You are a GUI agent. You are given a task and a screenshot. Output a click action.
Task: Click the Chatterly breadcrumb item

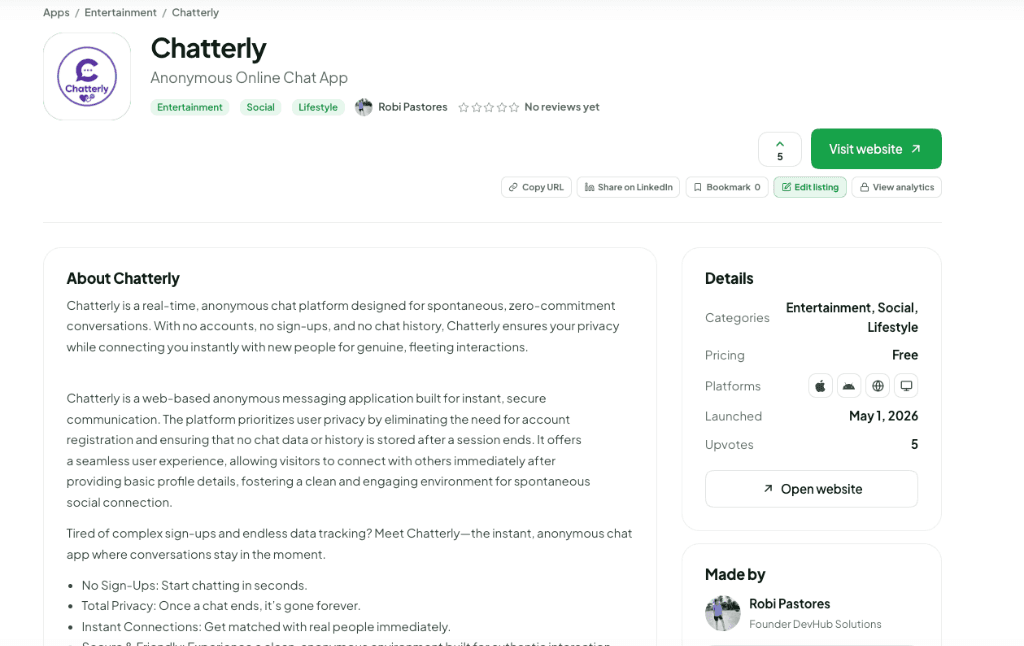click(195, 12)
